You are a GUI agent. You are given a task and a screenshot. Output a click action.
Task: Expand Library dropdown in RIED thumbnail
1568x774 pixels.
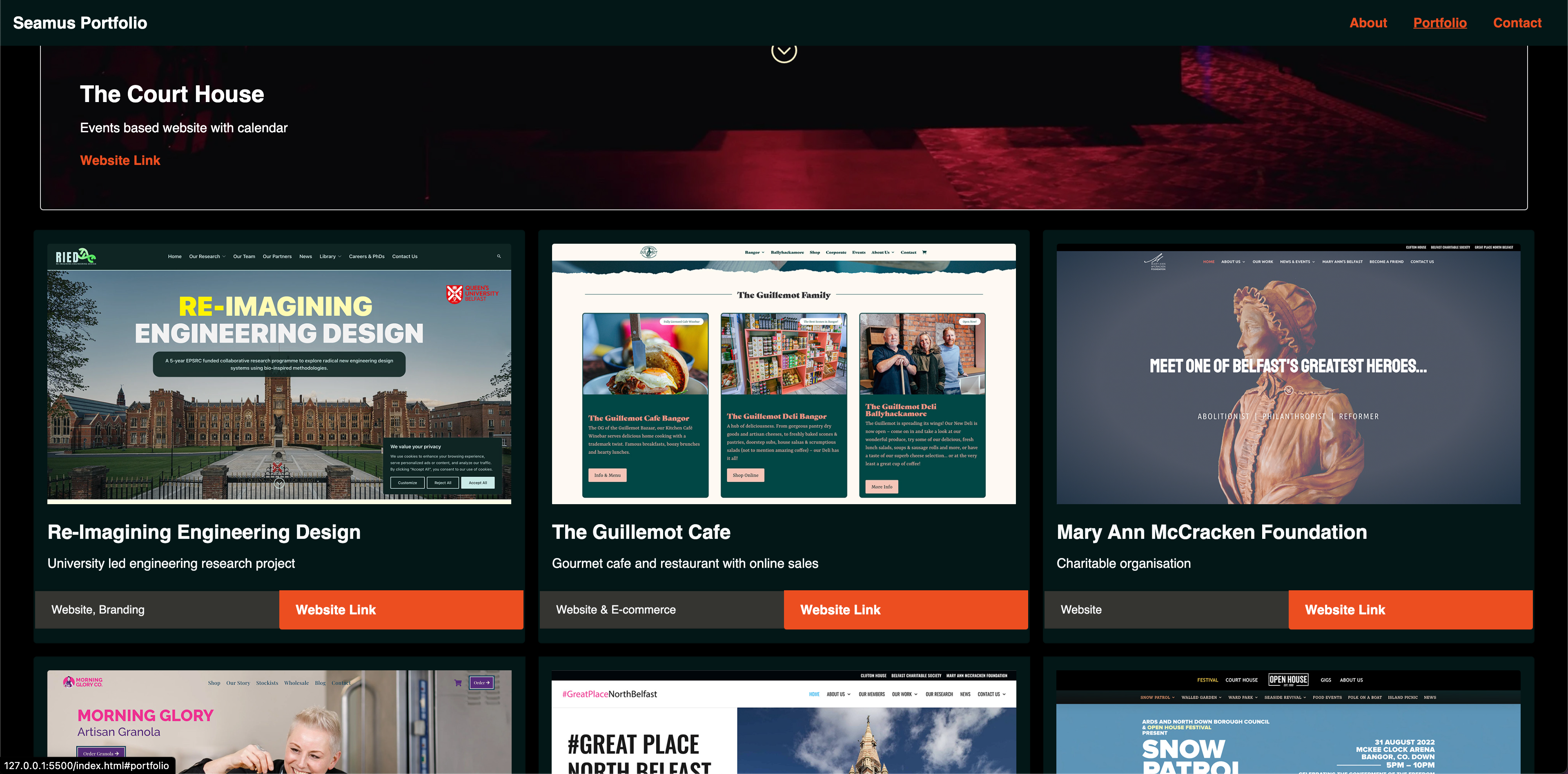(330, 256)
